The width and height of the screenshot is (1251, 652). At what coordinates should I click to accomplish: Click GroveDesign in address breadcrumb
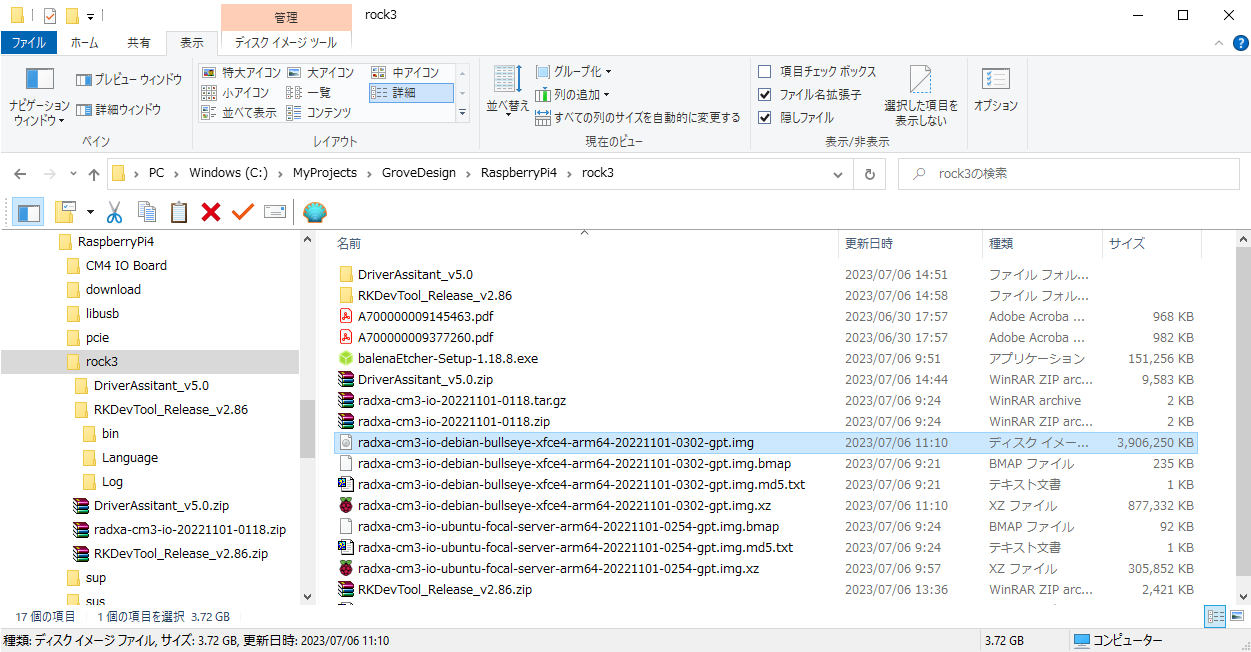[418, 173]
